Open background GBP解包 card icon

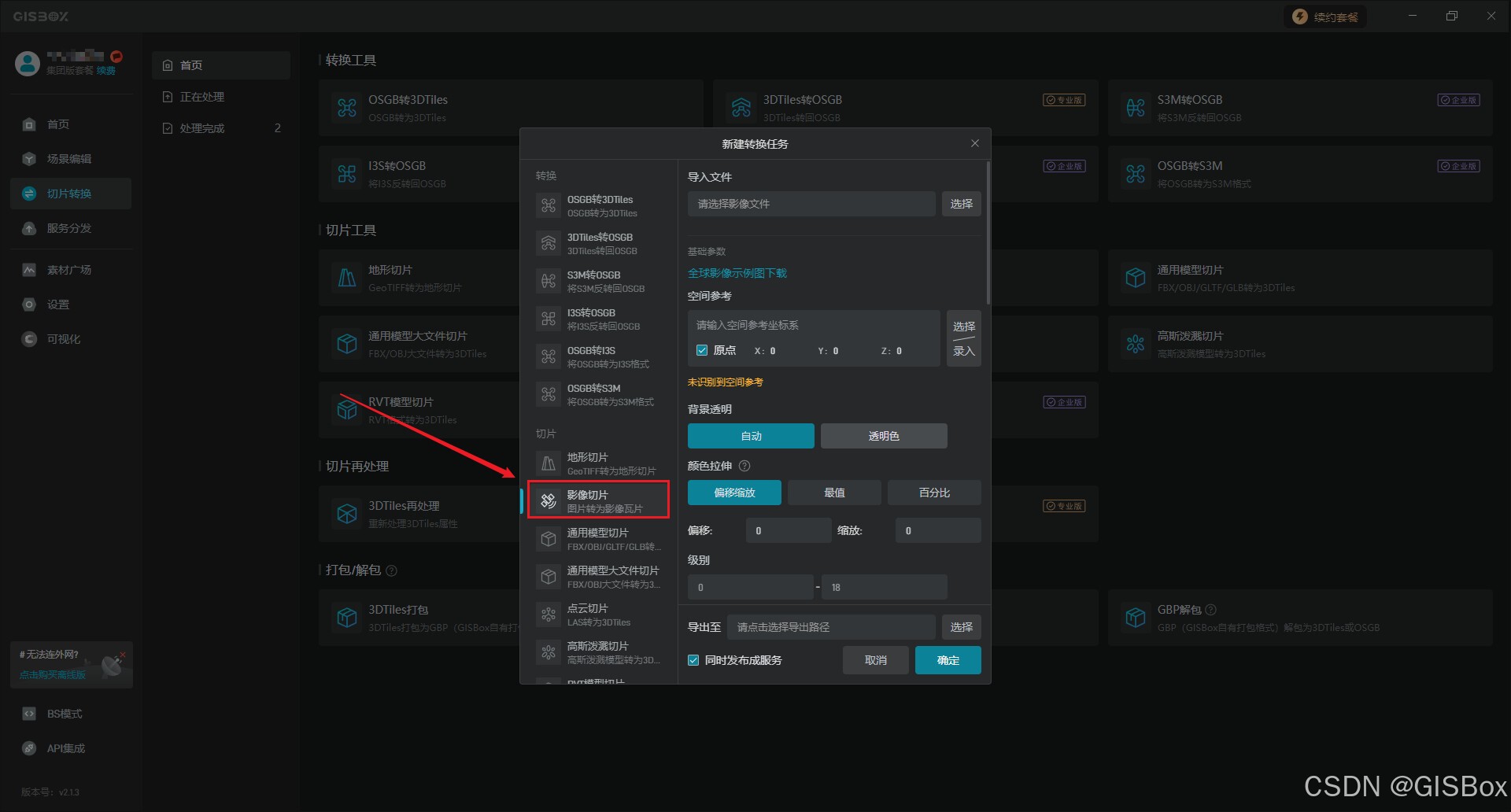(x=1136, y=618)
